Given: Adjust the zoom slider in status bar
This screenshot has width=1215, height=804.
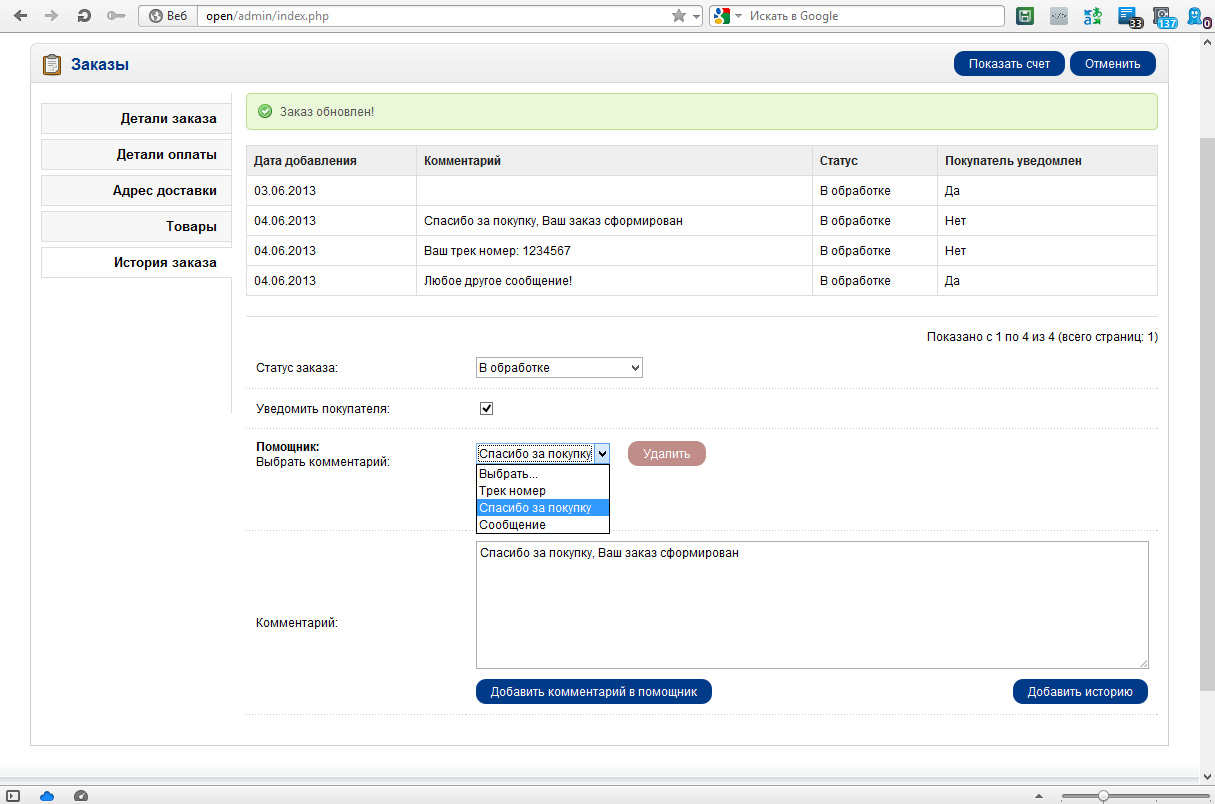Looking at the screenshot, I should [1102, 795].
